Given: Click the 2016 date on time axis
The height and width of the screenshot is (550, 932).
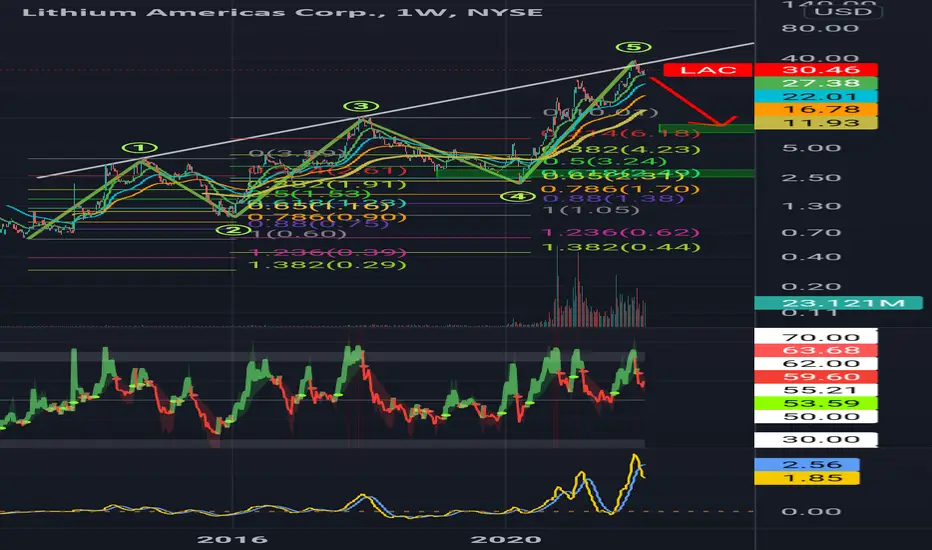Looking at the screenshot, I should click(x=232, y=539).
